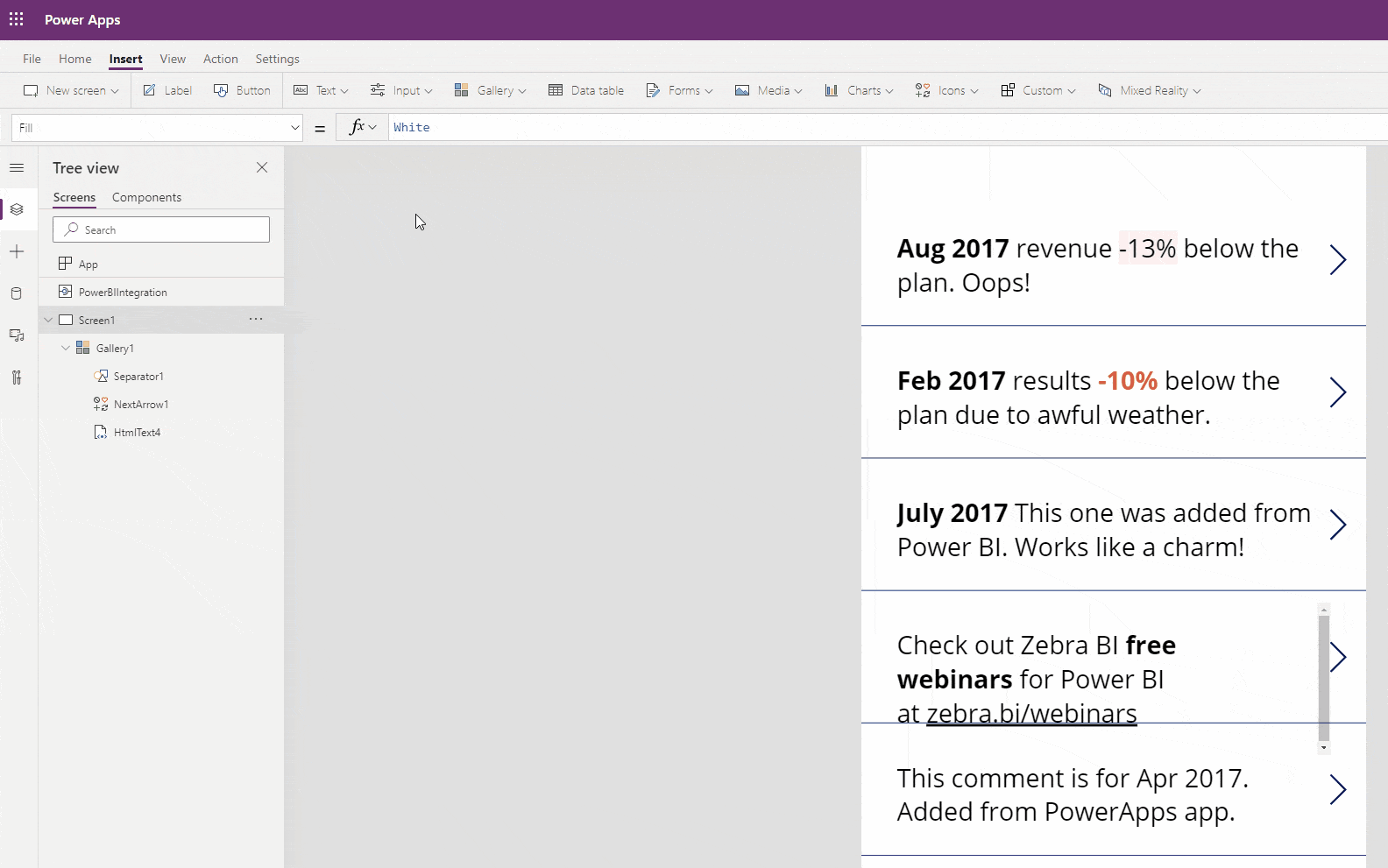
Task: Click the arrow next to Aug 2017 comment
Action: [1337, 259]
